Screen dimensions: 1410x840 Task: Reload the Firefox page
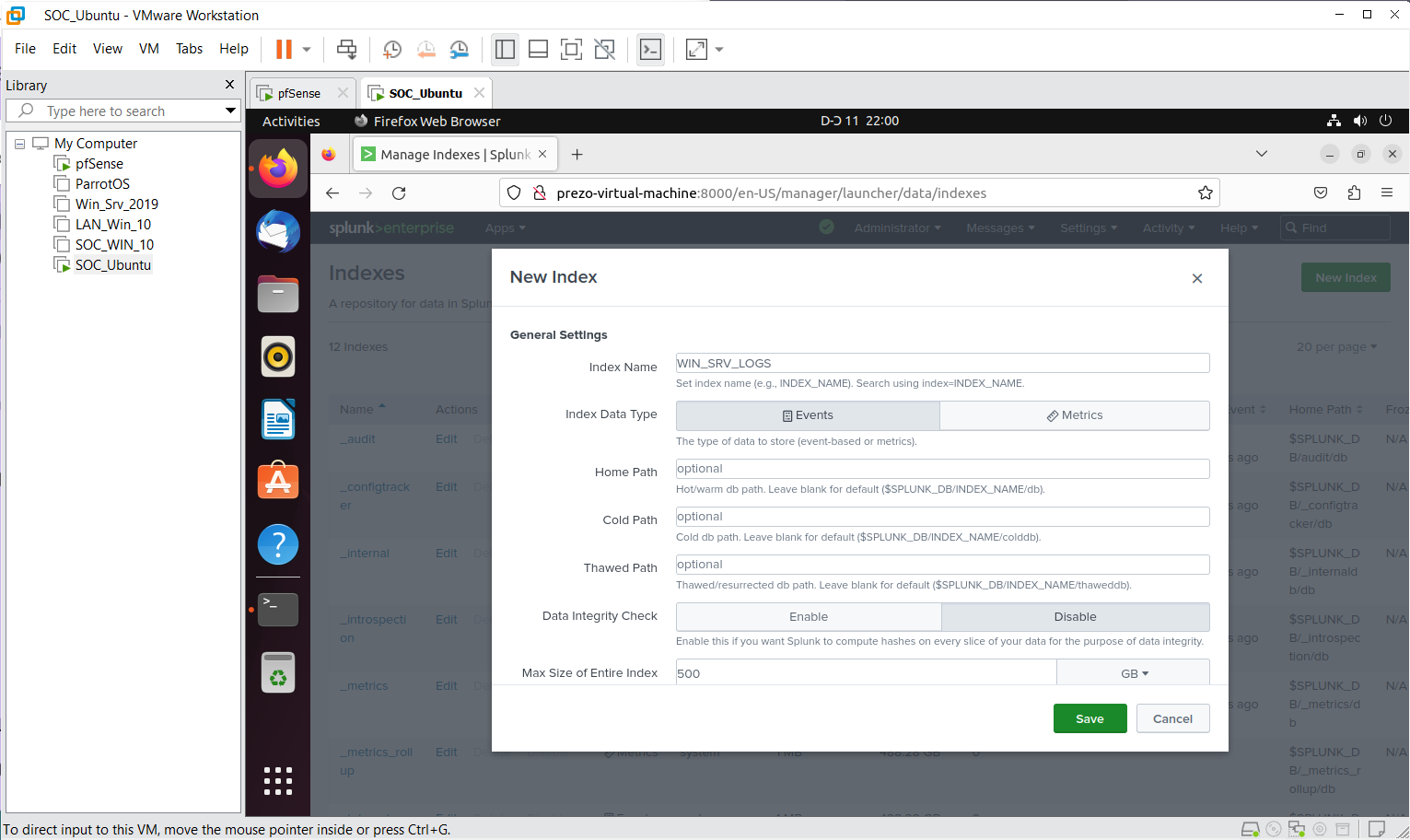click(399, 193)
